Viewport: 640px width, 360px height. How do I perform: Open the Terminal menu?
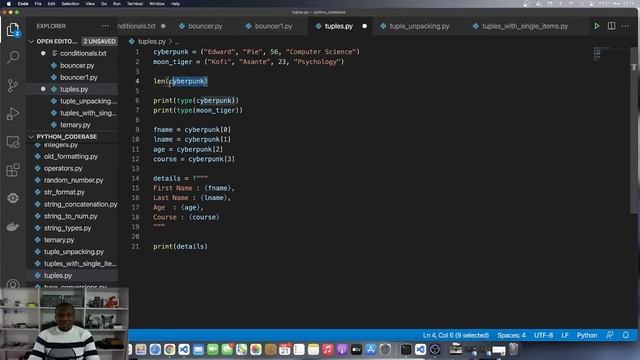pyautogui.click(x=135, y=4)
